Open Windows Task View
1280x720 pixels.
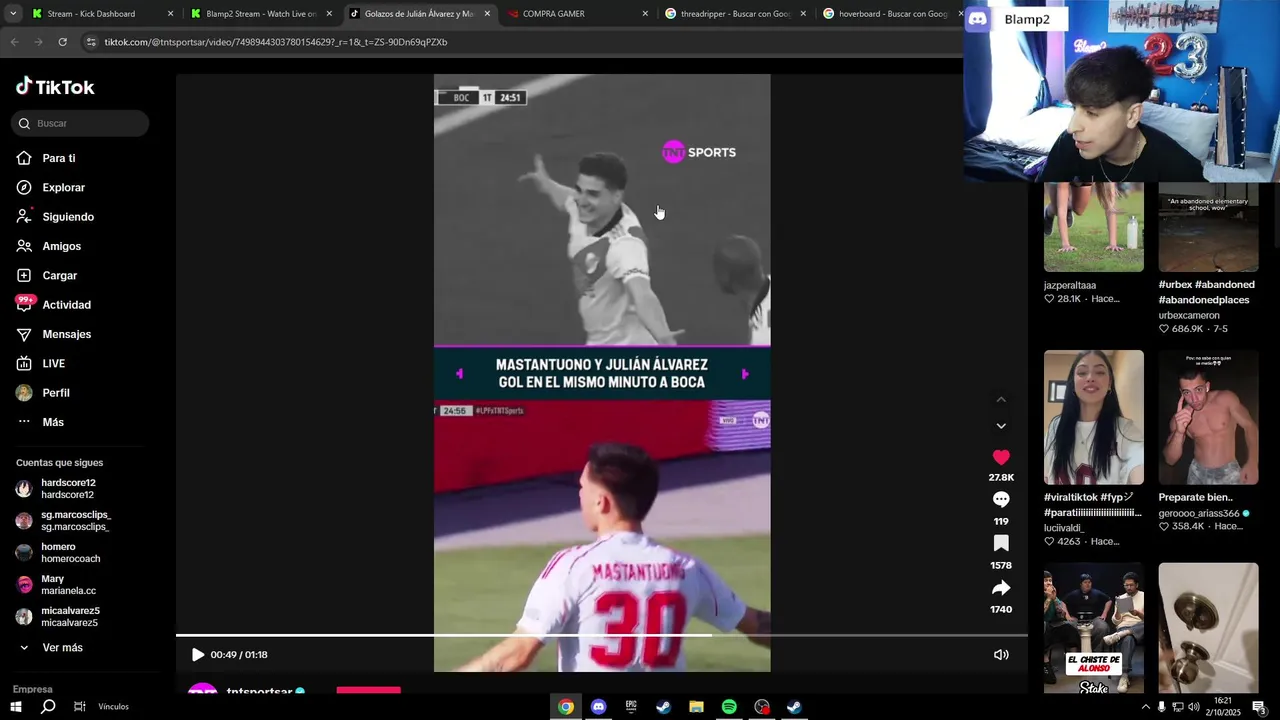pyautogui.click(x=80, y=706)
